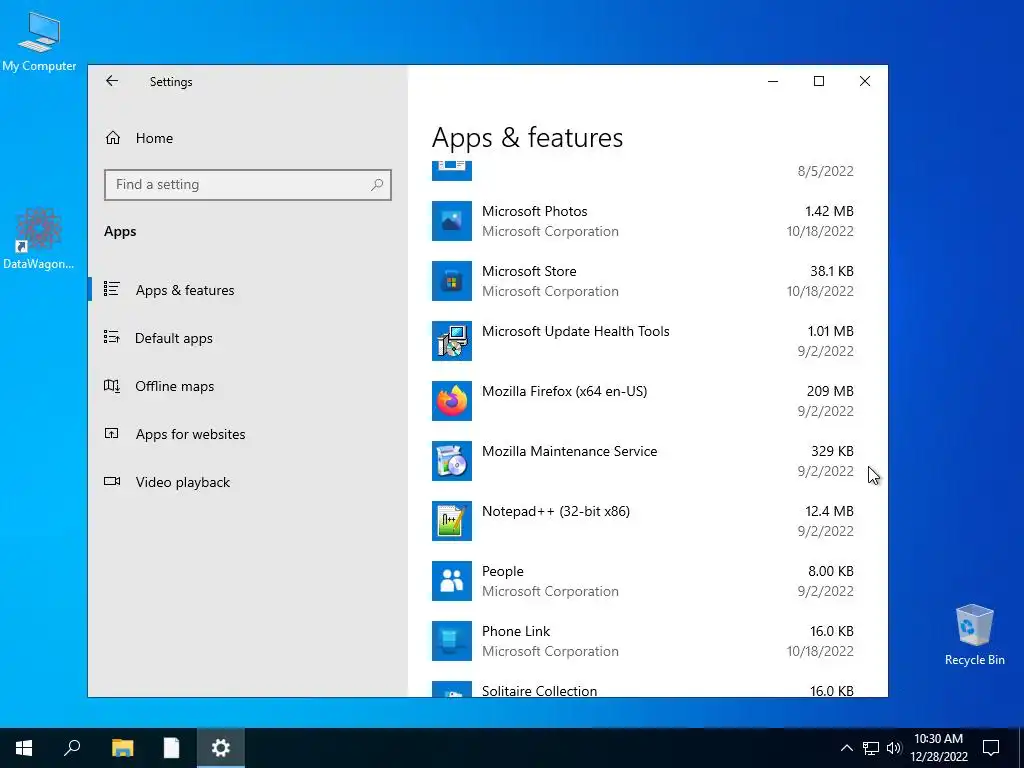Select Offline maps in sidebar
Screen dimensions: 1024x768
pyautogui.click(x=174, y=386)
